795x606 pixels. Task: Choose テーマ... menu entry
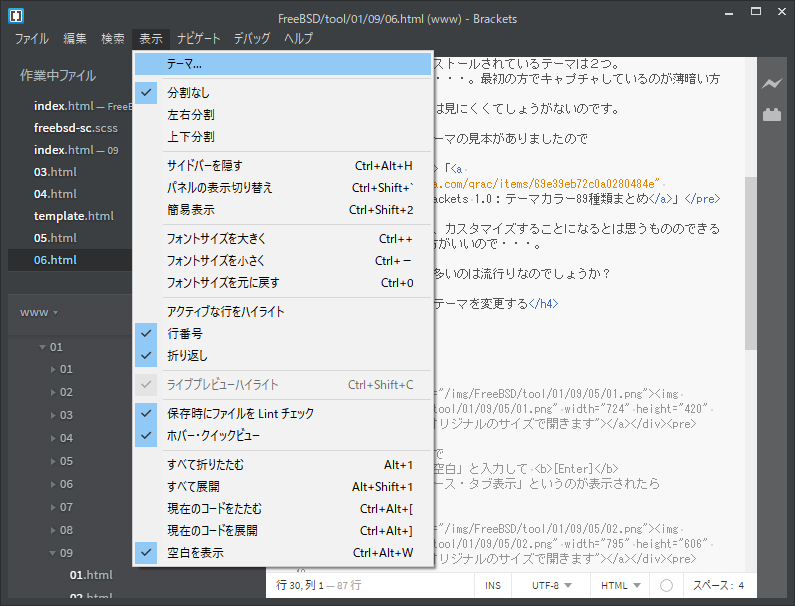tap(283, 64)
